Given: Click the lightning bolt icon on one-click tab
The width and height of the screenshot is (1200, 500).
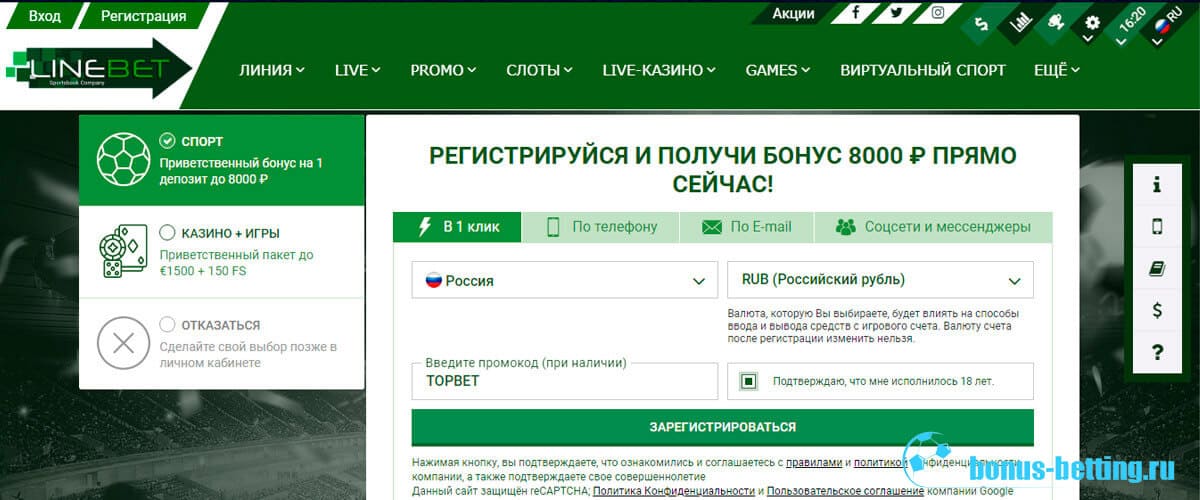Looking at the screenshot, I should pos(423,226).
